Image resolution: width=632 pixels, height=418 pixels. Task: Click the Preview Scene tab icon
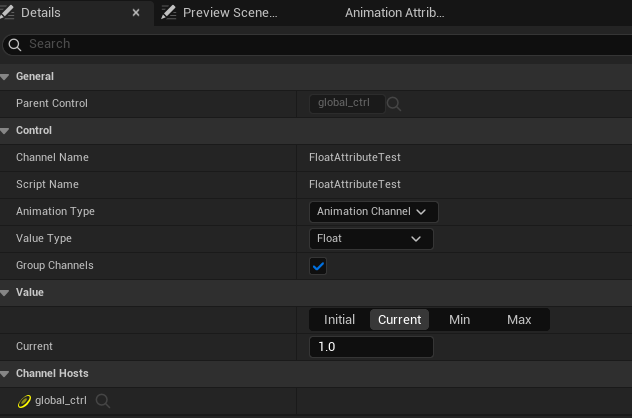coord(168,13)
